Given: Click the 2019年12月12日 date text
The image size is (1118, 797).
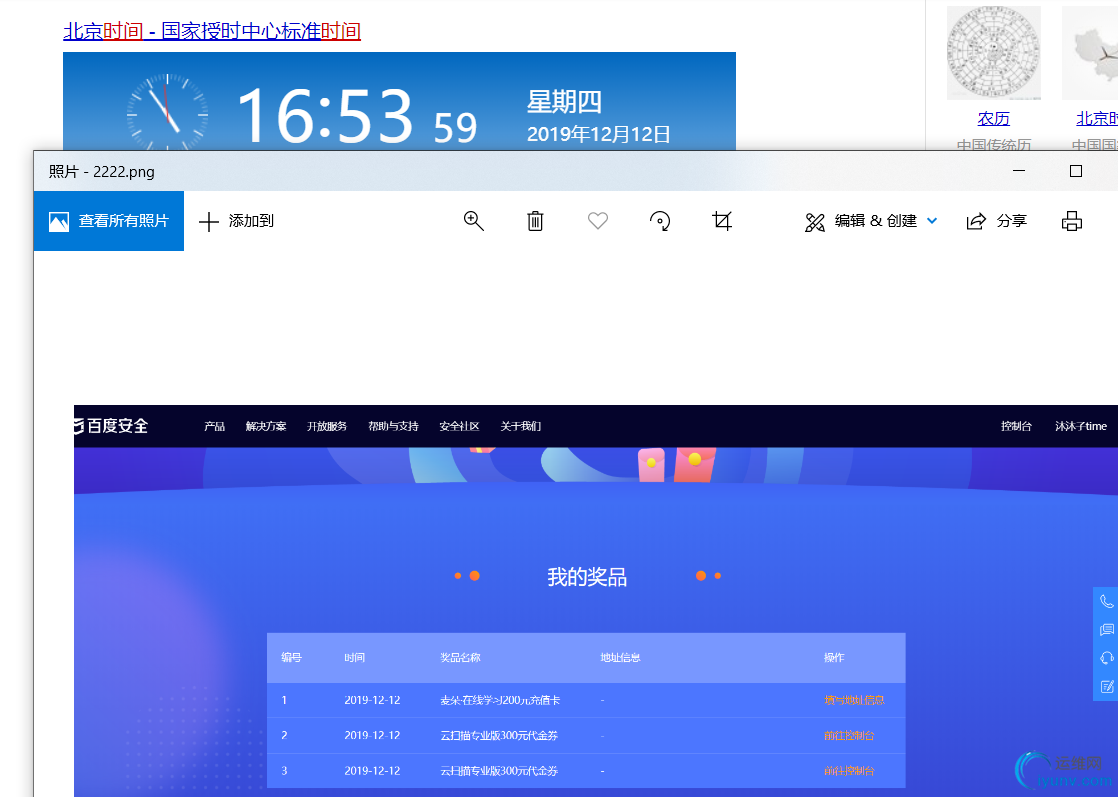Looking at the screenshot, I should [598, 134].
